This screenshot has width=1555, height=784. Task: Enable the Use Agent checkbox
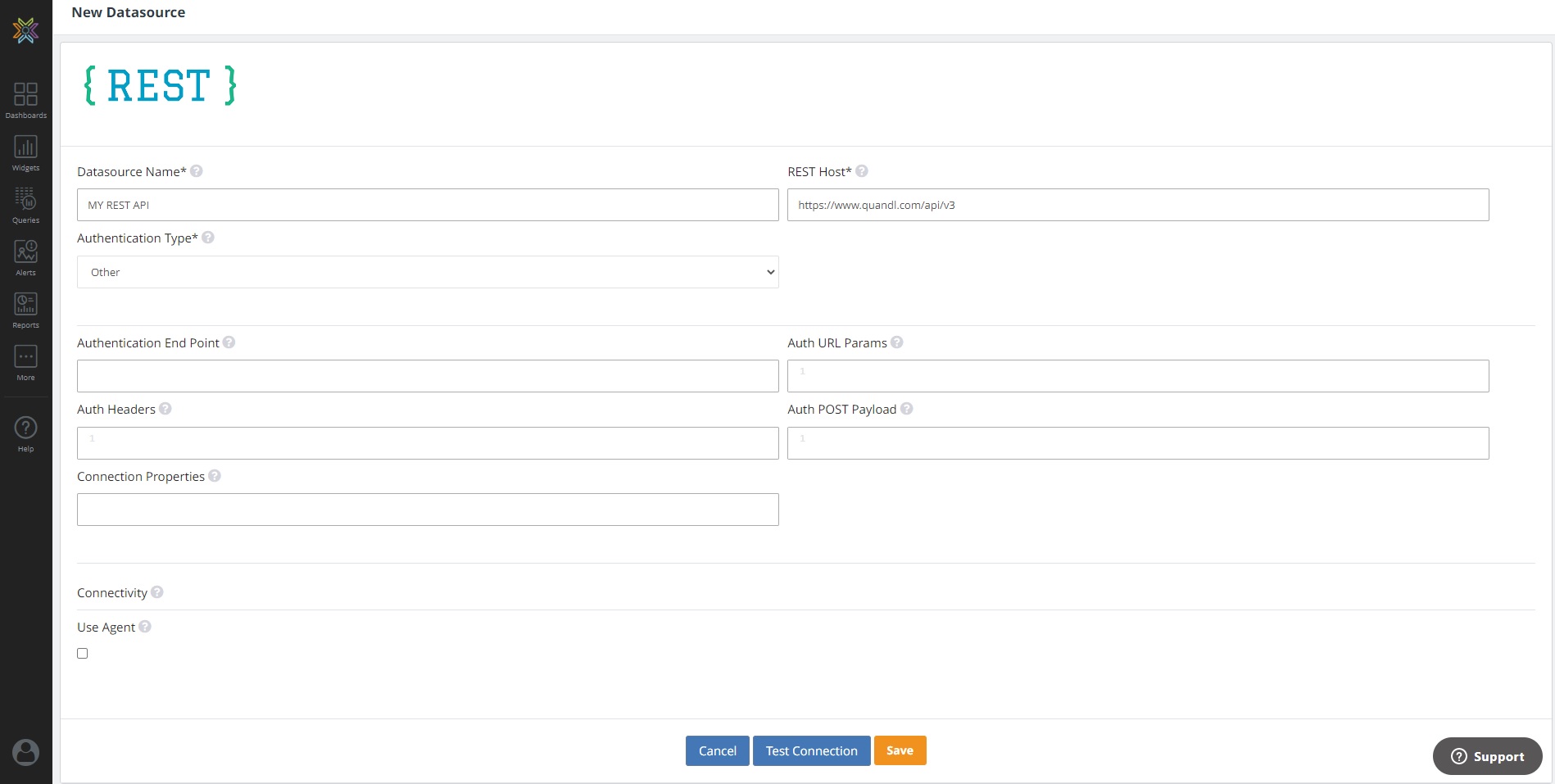click(83, 653)
